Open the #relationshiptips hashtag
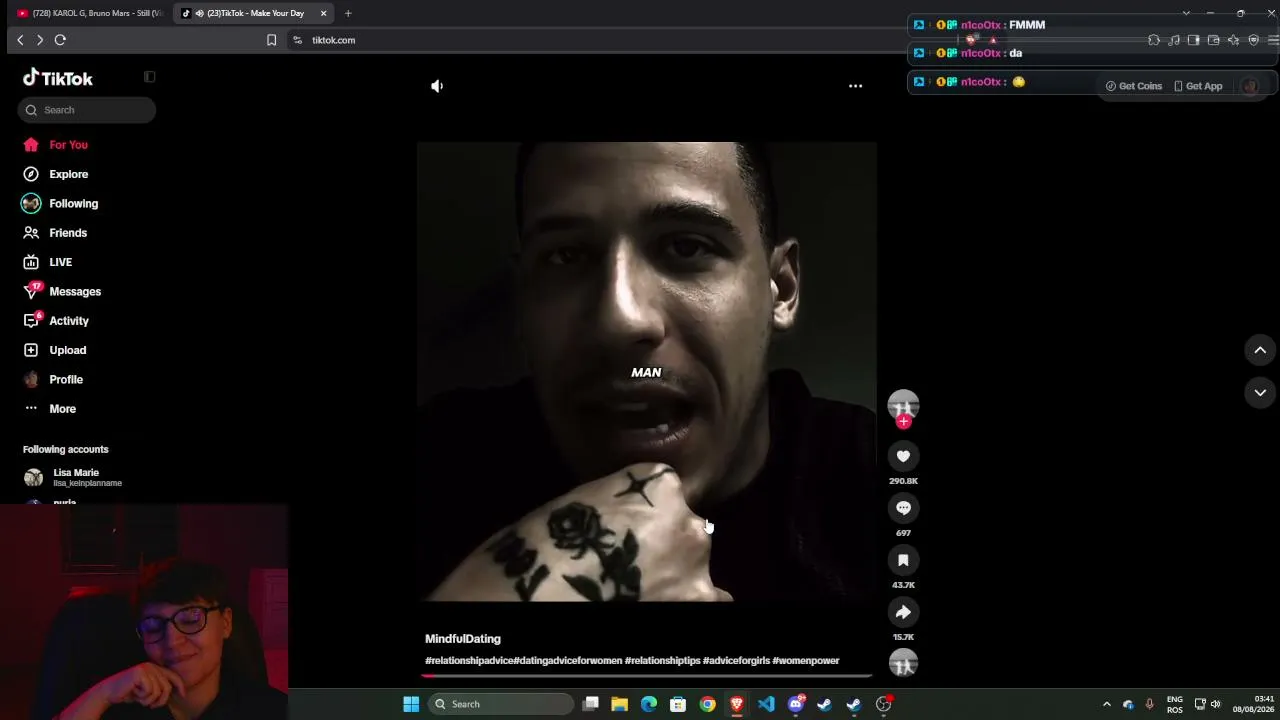This screenshot has width=1280, height=720. coord(662,661)
